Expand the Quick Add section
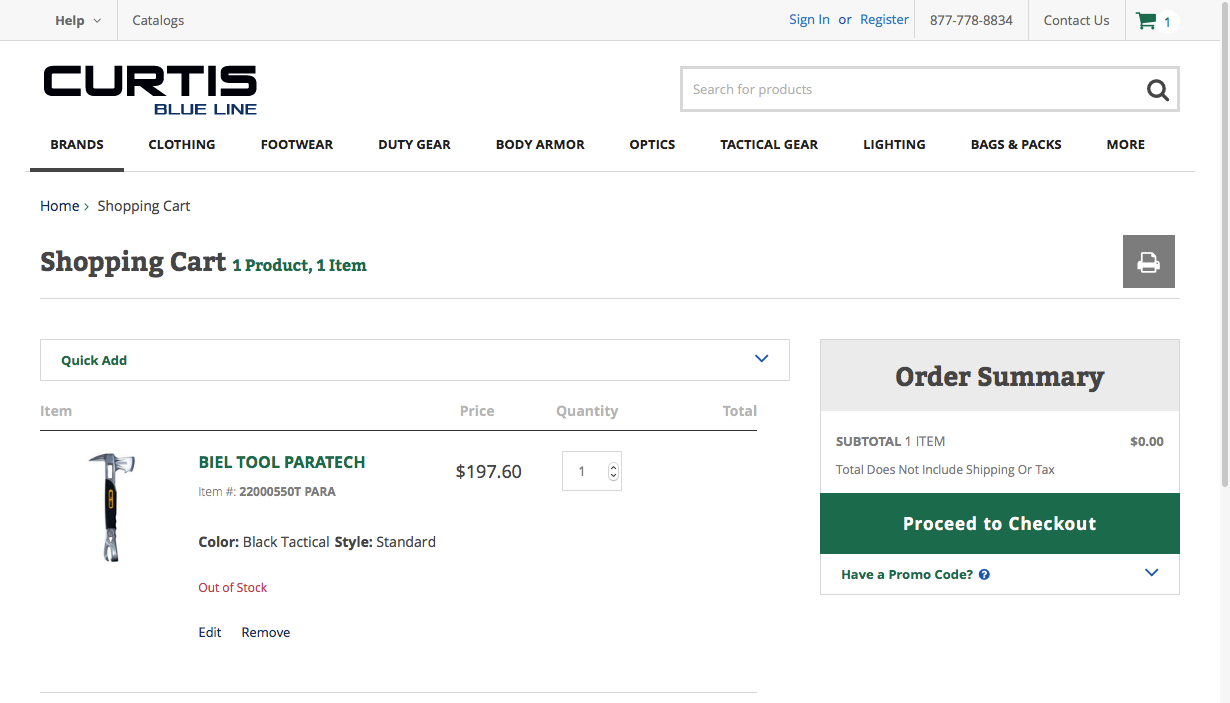1230x703 pixels. (x=761, y=359)
